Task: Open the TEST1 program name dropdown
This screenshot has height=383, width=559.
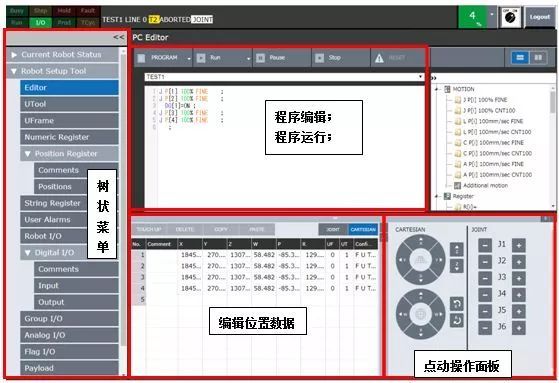Action: 421,77
